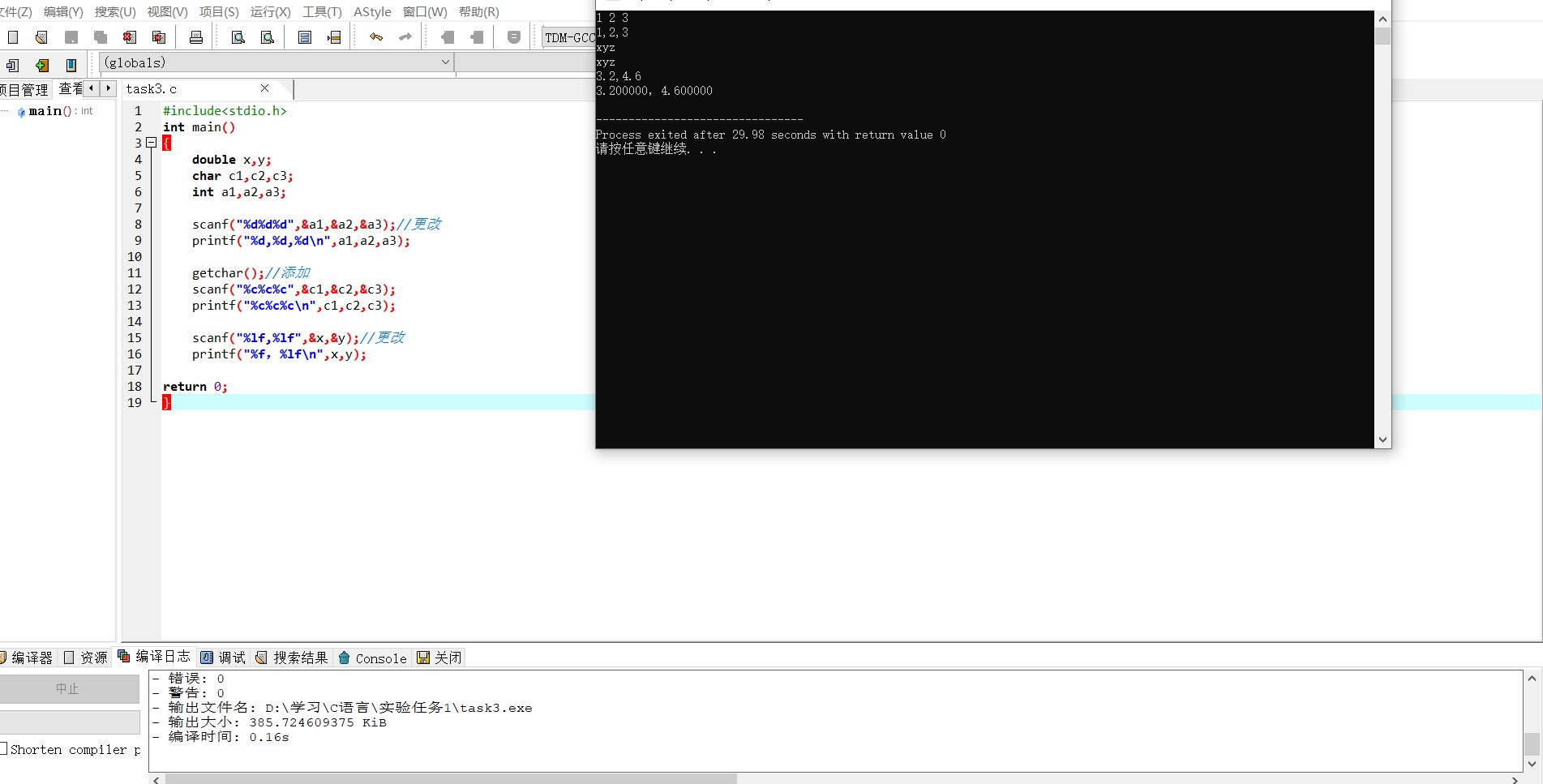This screenshot has width=1543, height=784.
Task: Click the blue two-row panel icon beside Replace
Action: pyautogui.click(x=305, y=37)
